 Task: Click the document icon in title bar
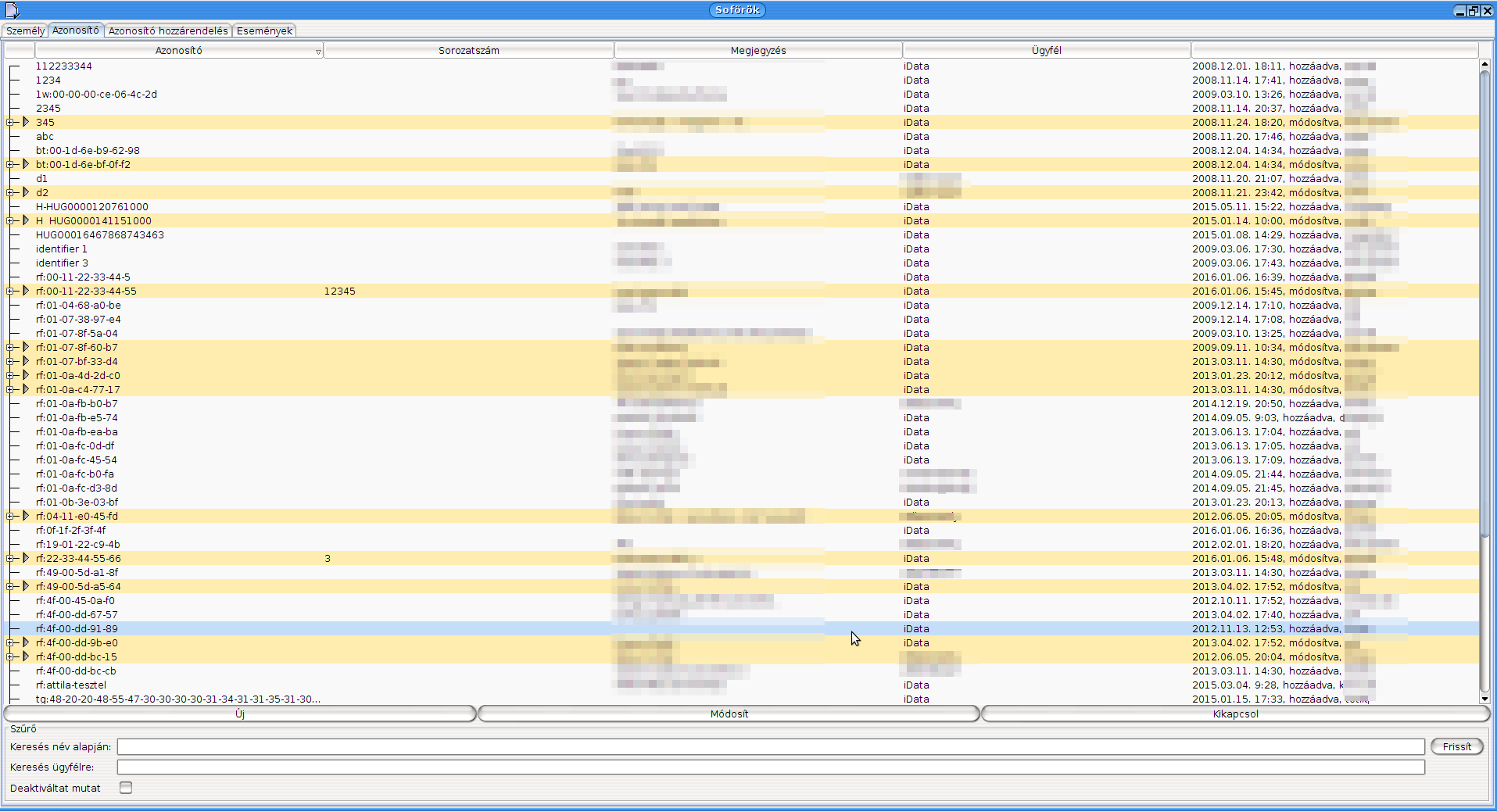coord(13,10)
